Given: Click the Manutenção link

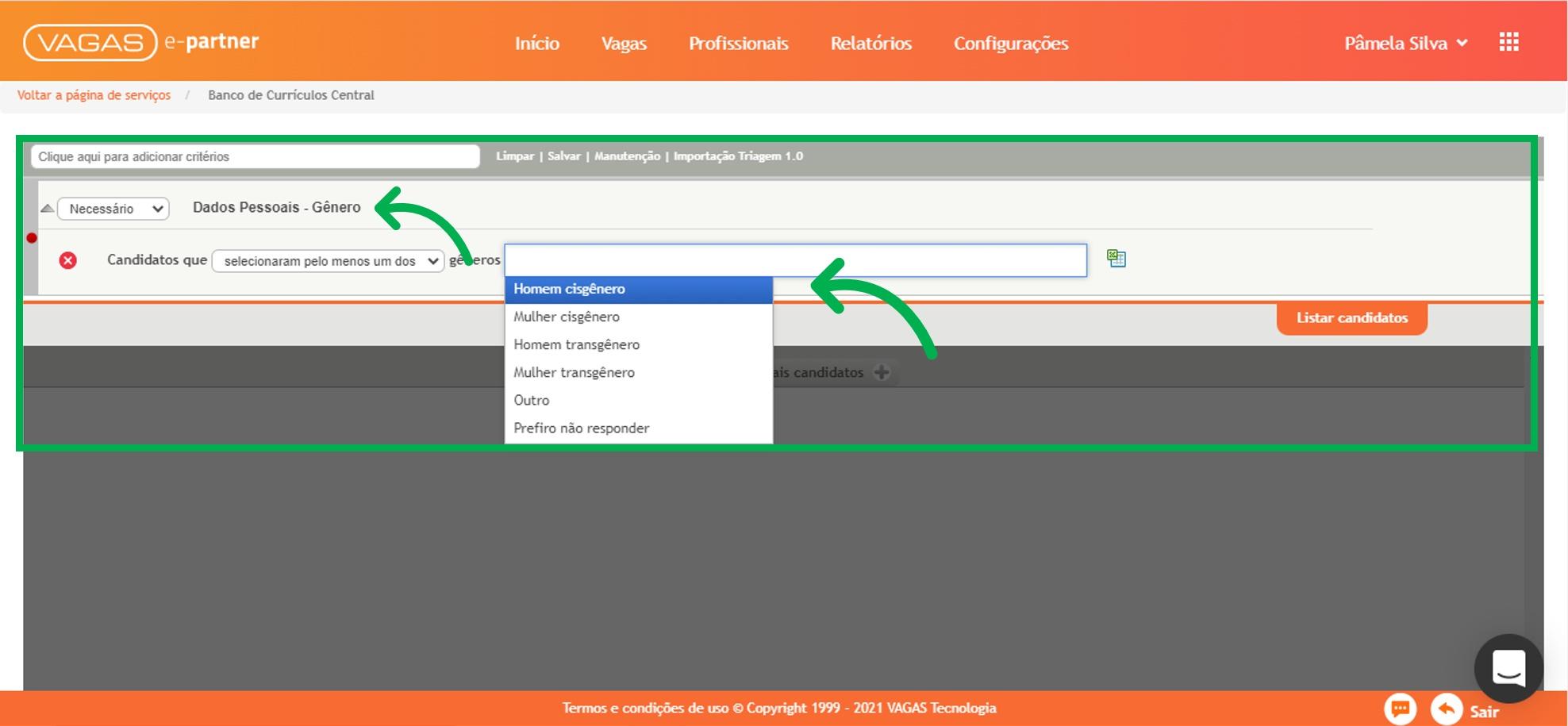Looking at the screenshot, I should [627, 156].
